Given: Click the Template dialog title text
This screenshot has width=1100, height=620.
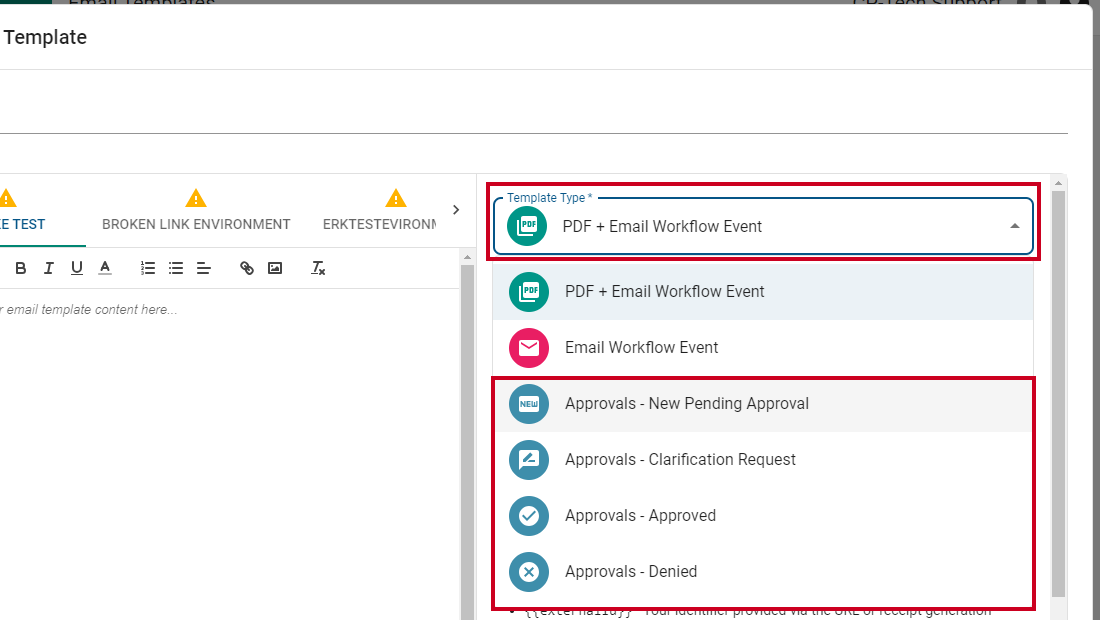Looking at the screenshot, I should 45,37.
